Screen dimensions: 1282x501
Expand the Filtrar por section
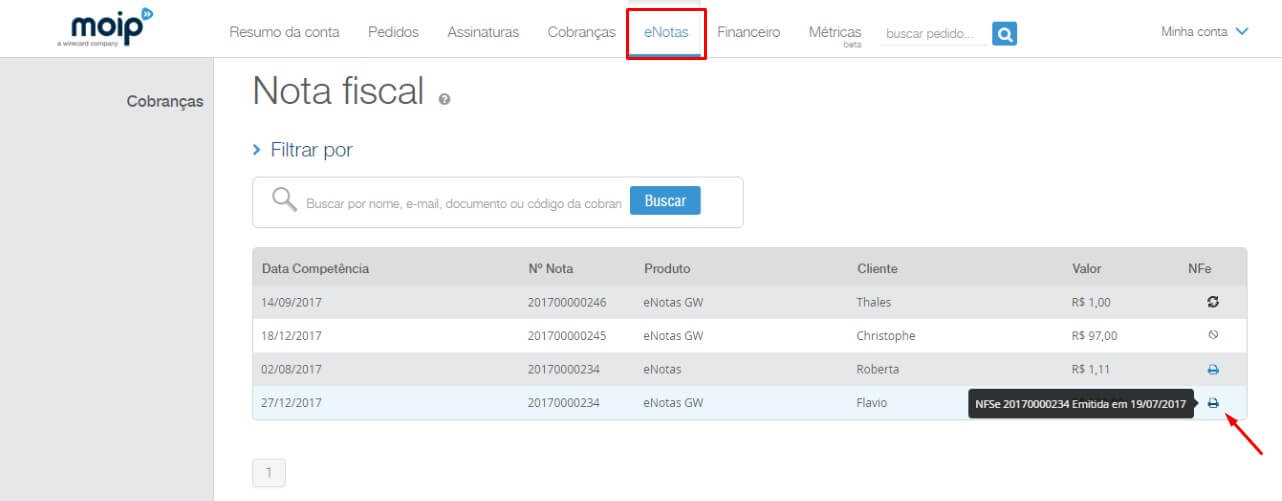[x=302, y=150]
